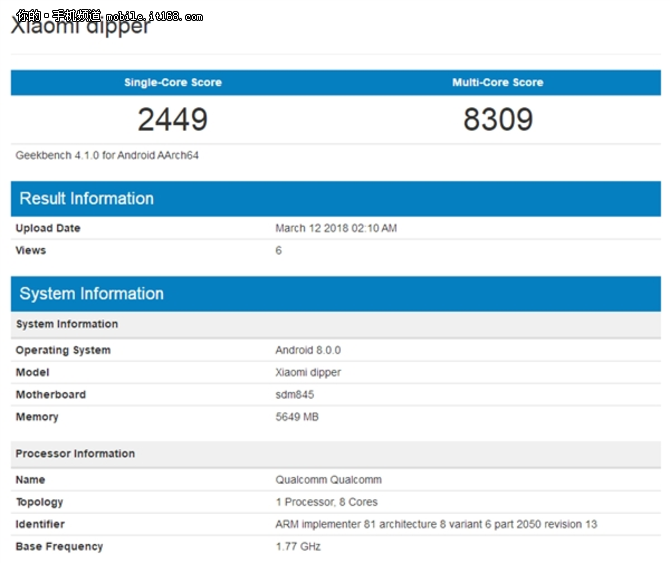
Task: Select the Single-Core Score header
Action: click(x=173, y=82)
